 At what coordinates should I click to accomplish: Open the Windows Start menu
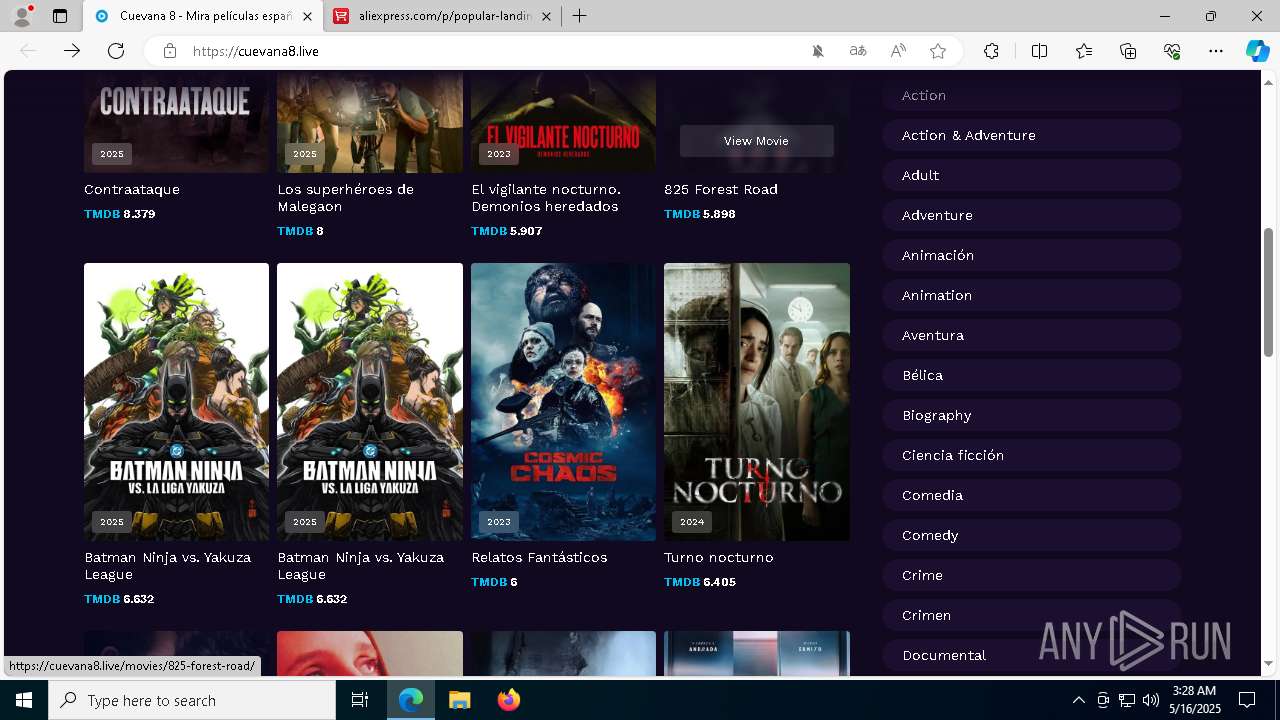coord(24,700)
